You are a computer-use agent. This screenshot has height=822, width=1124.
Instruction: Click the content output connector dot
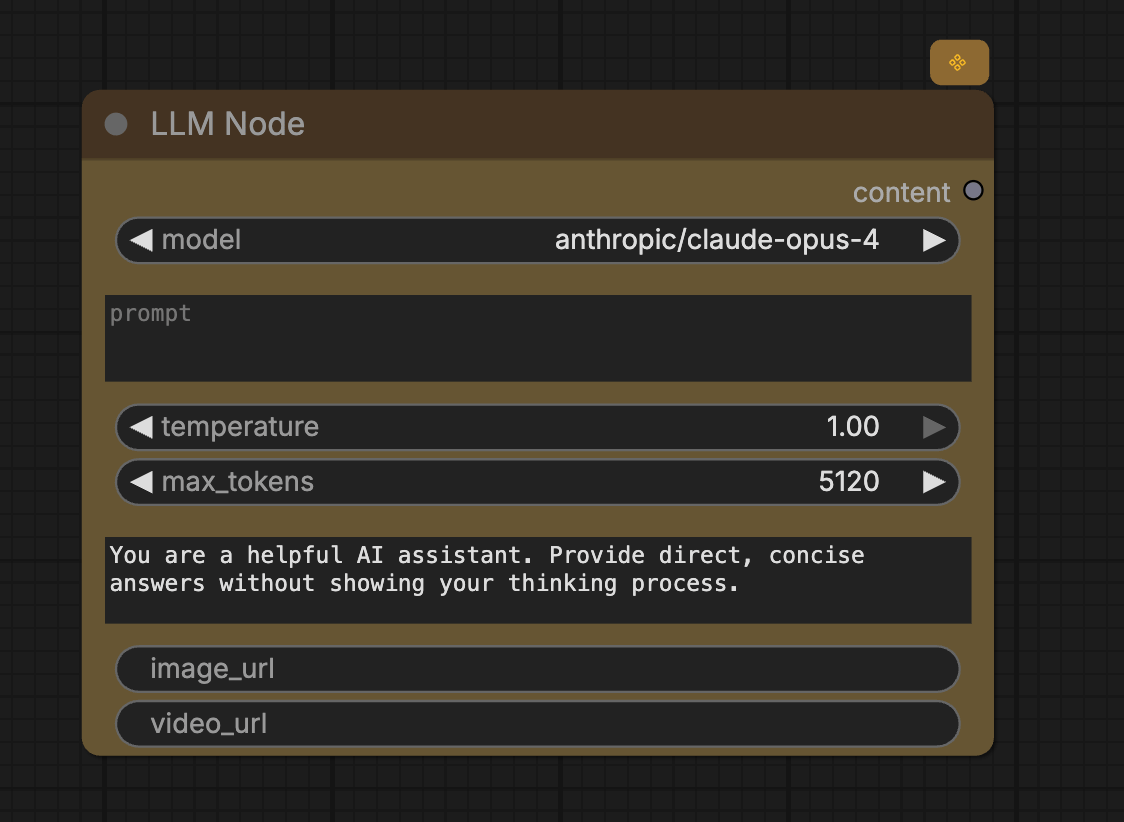pyautogui.click(x=973, y=191)
